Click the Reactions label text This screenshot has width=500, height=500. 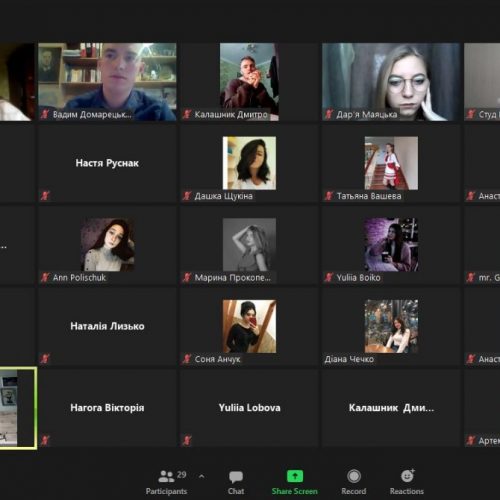coord(407,491)
